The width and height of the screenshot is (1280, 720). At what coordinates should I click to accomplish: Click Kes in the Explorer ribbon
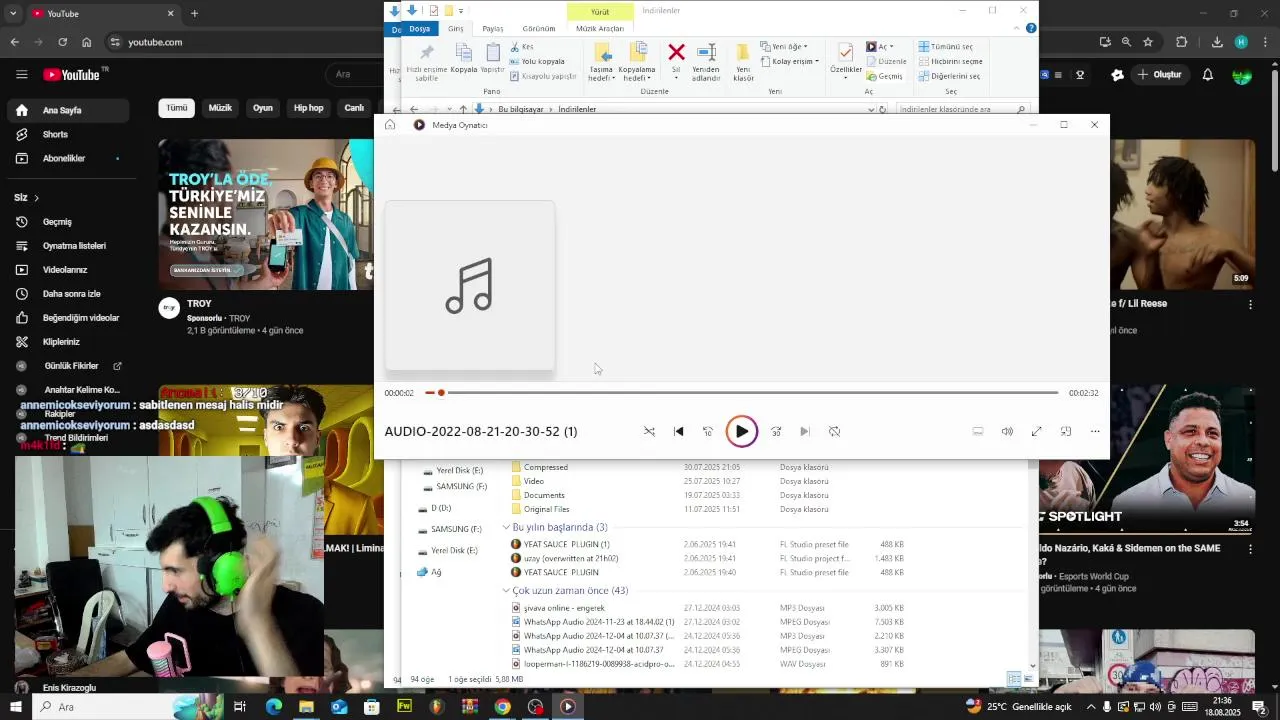[x=522, y=47]
